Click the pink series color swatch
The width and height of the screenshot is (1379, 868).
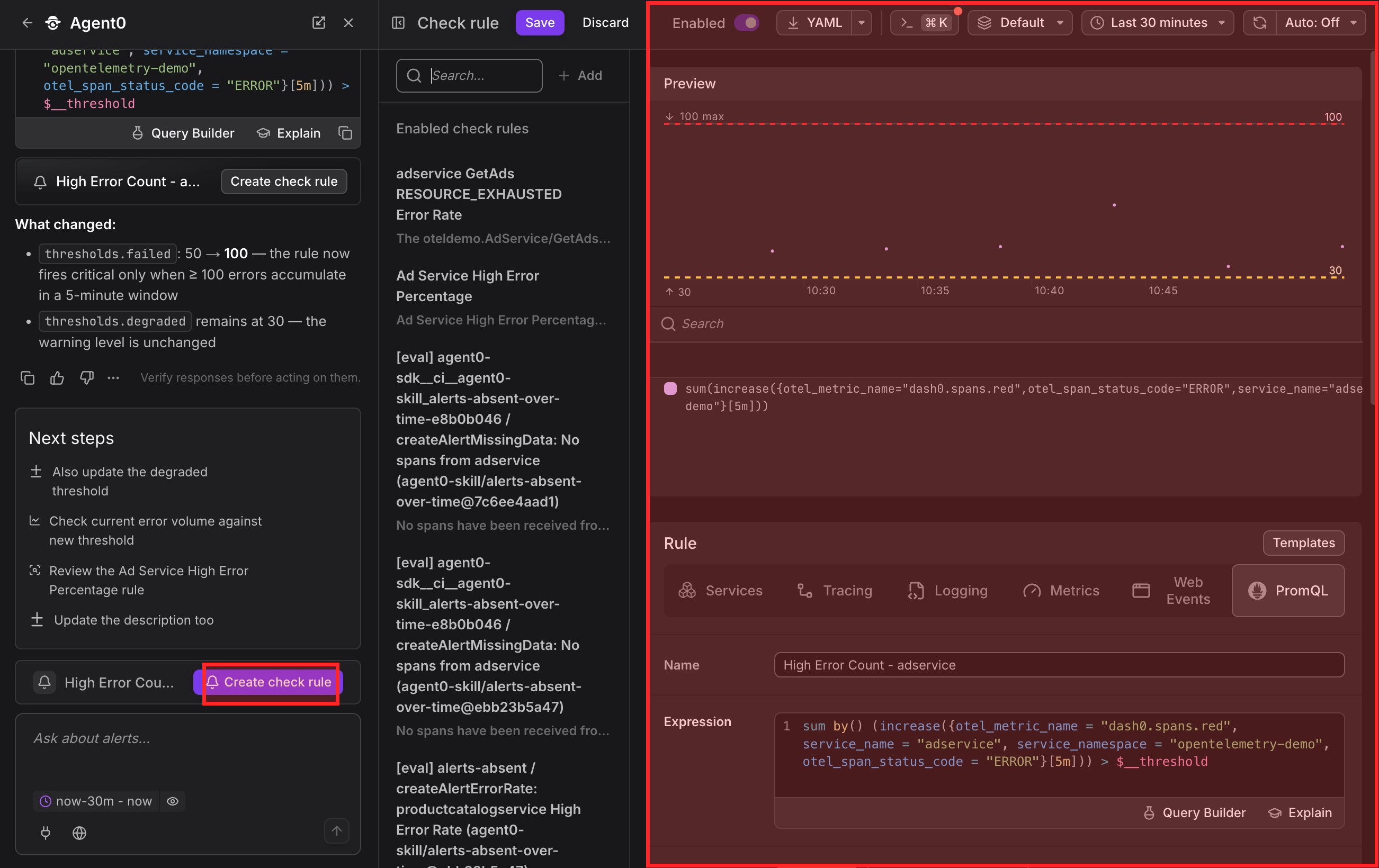point(670,388)
